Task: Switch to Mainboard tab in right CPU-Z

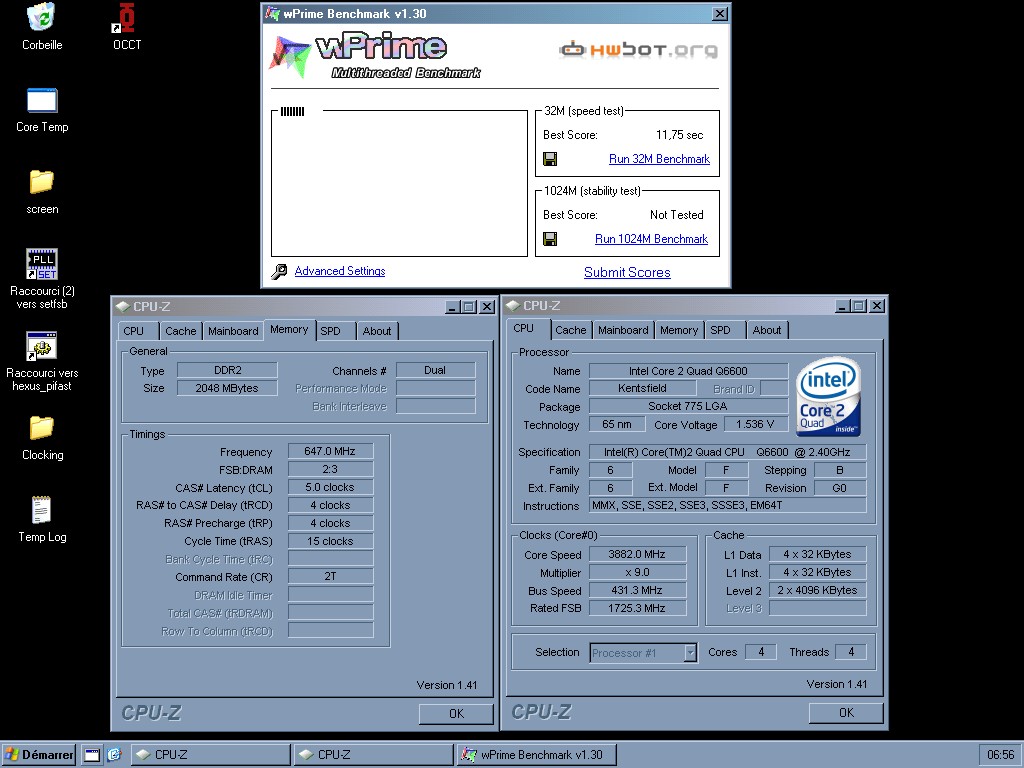Action: coord(623,330)
